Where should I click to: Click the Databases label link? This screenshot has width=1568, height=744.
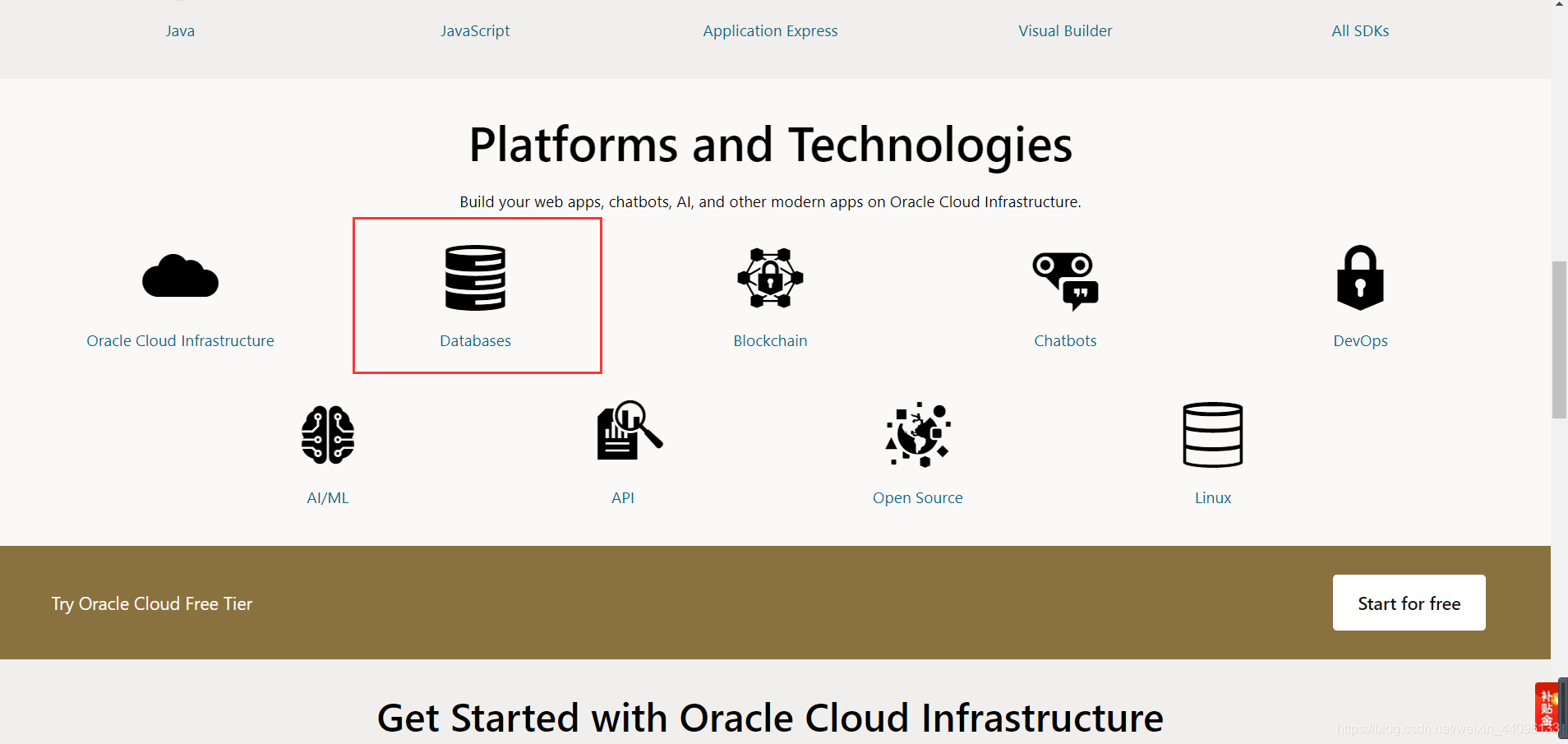(x=475, y=340)
